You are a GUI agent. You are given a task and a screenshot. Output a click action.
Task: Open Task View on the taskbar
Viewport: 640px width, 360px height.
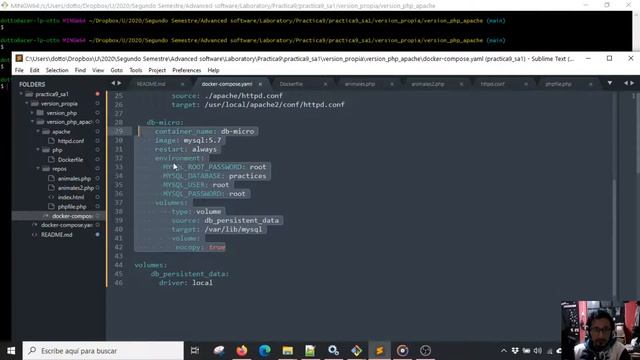pyautogui.click(x=195, y=351)
